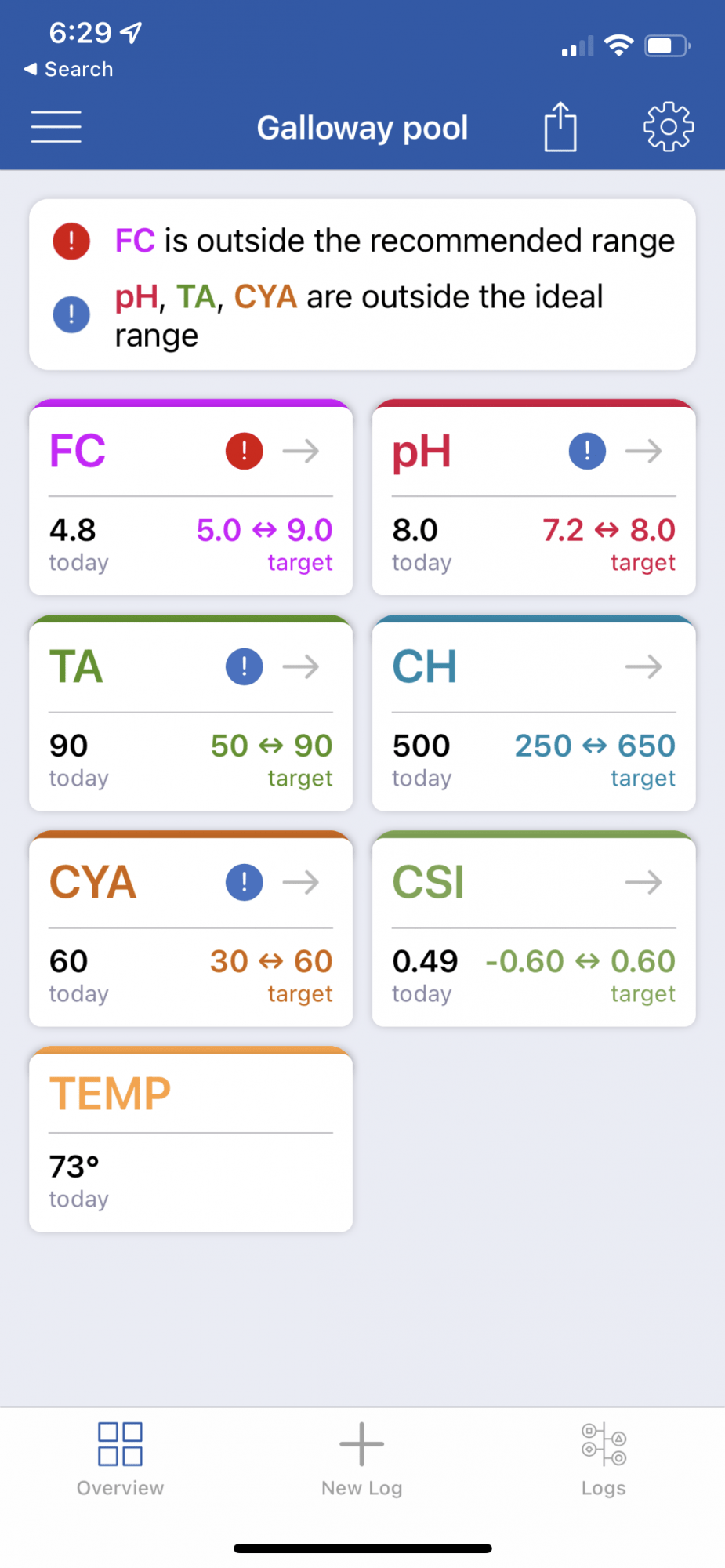
Task: Expand CH details with arrow
Action: (x=643, y=666)
